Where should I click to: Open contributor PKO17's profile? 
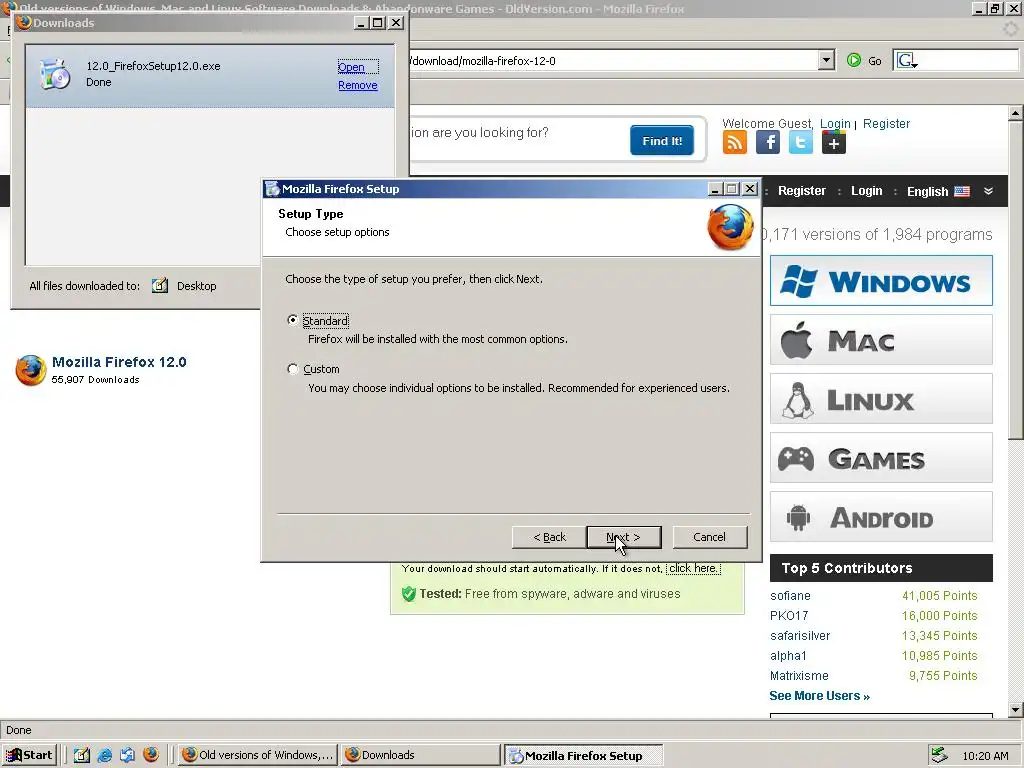789,615
